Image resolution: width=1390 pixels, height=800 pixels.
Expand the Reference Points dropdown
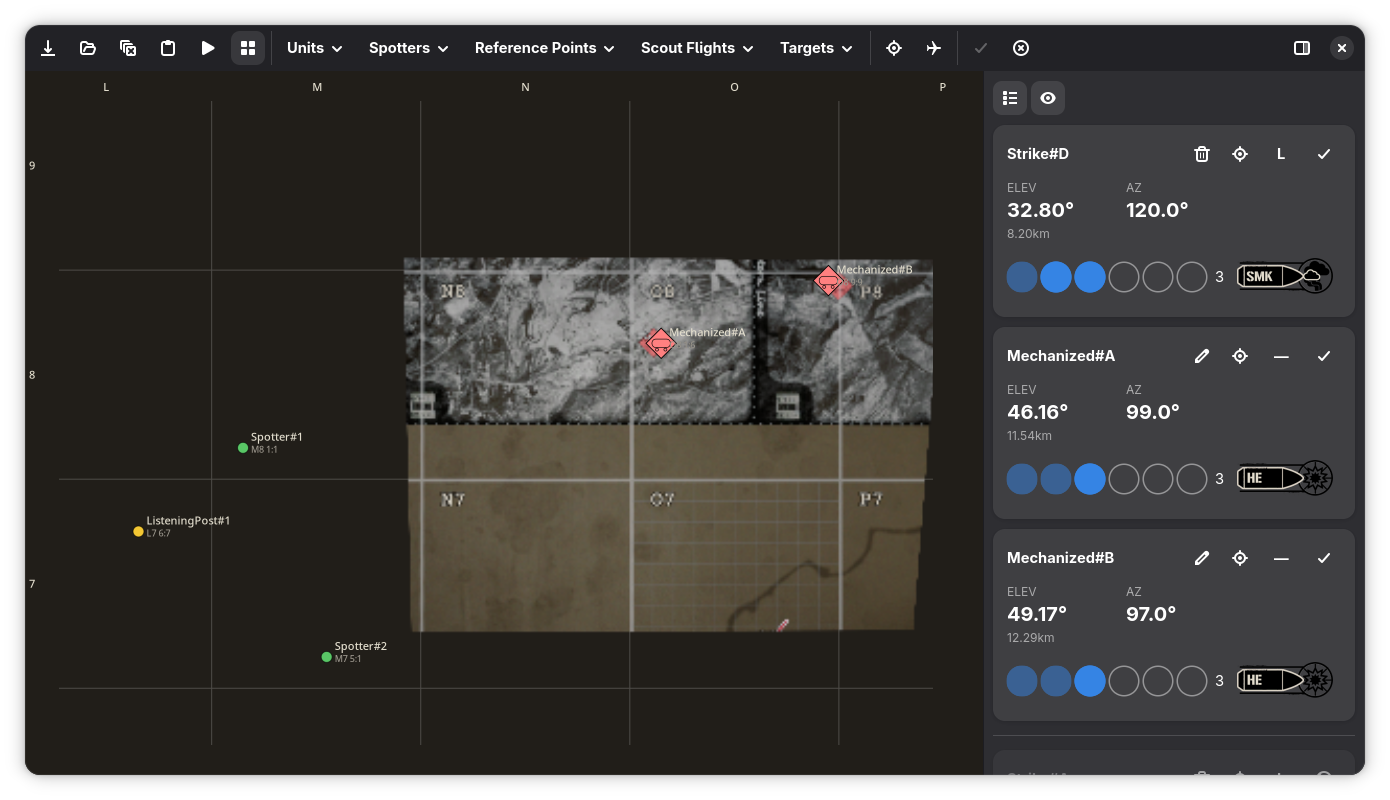[545, 48]
